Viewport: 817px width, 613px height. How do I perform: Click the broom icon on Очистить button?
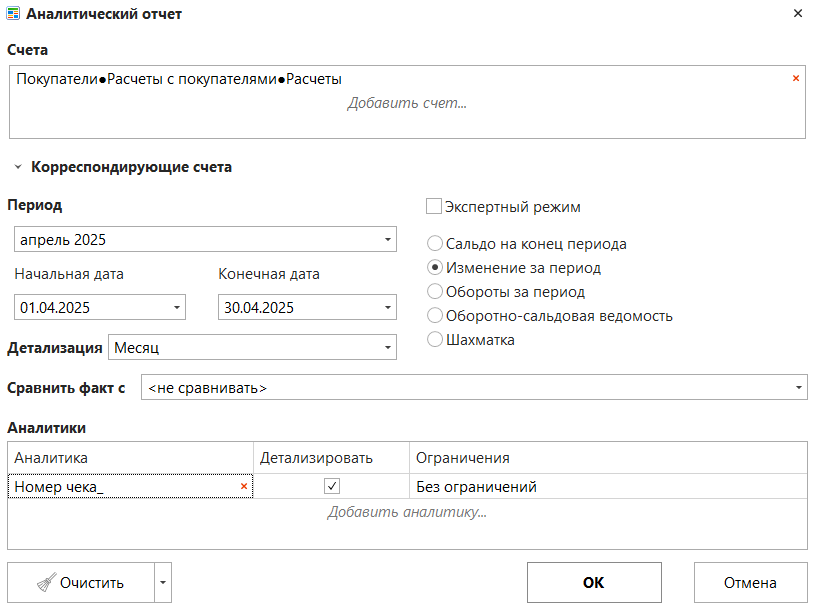point(45,583)
